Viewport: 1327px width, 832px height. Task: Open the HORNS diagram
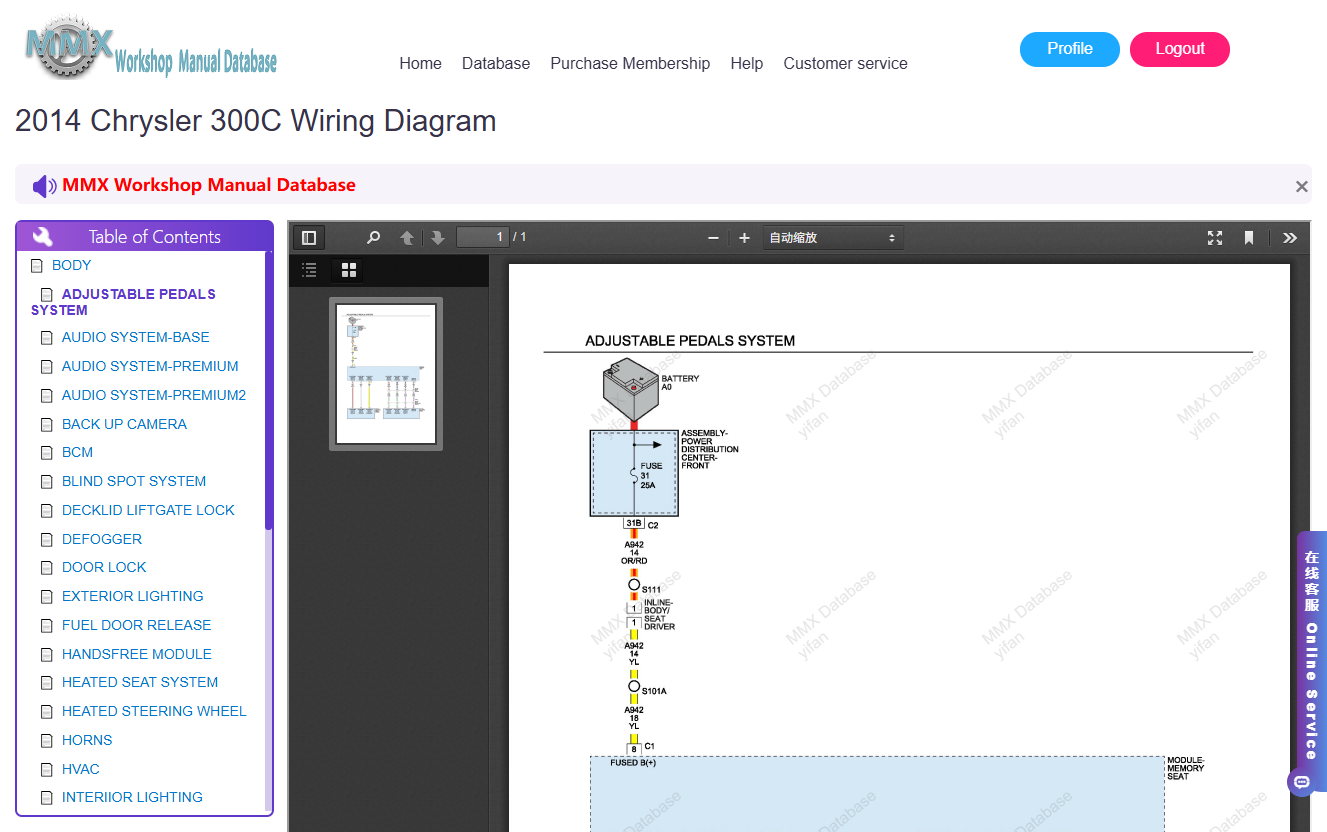pyautogui.click(x=87, y=740)
